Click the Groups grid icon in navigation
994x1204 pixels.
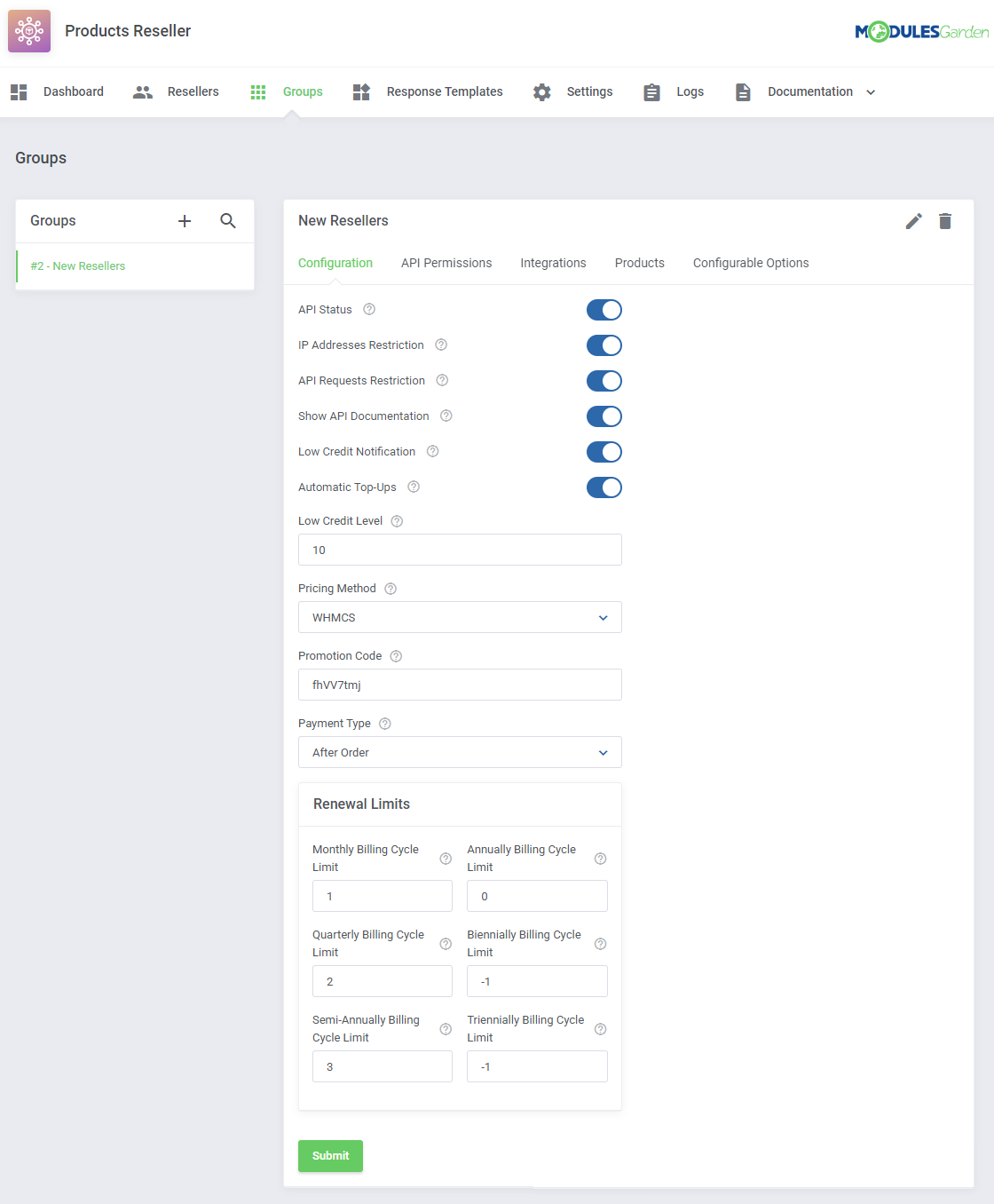258,92
